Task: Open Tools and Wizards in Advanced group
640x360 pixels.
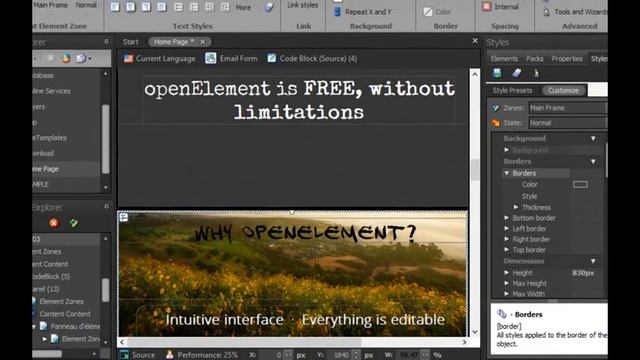Action: (x=580, y=12)
